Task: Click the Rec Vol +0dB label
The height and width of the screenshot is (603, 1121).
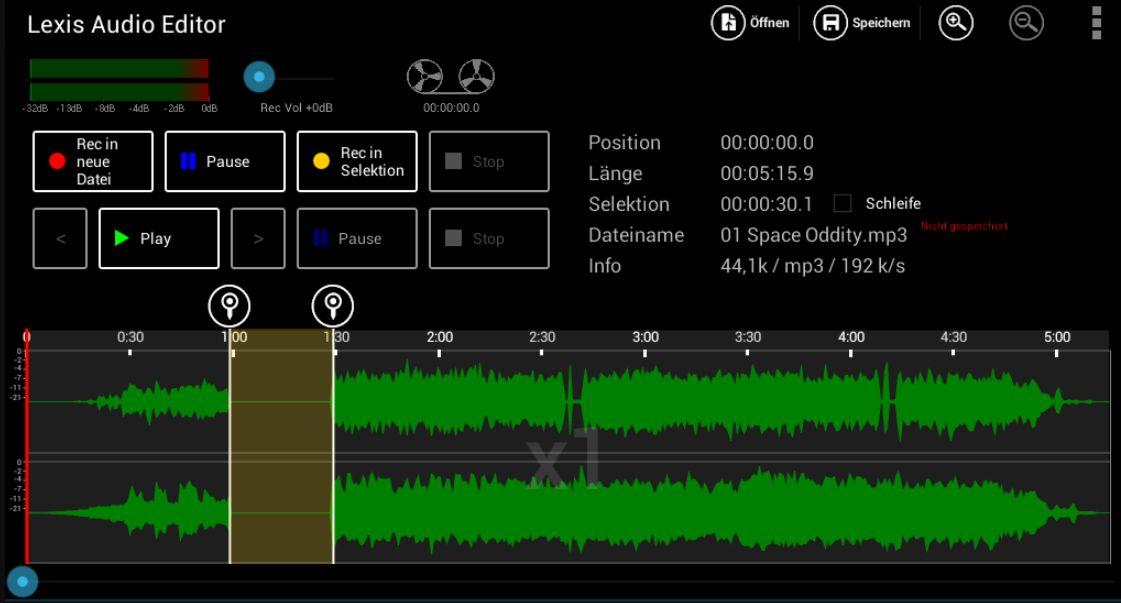Action: (x=296, y=108)
